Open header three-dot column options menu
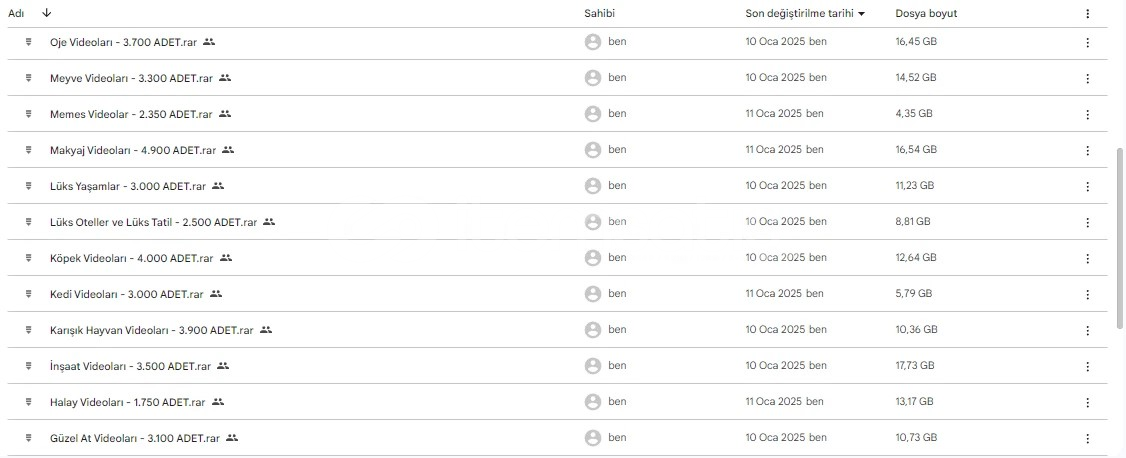Image resolution: width=1126 pixels, height=458 pixels. click(x=1087, y=13)
